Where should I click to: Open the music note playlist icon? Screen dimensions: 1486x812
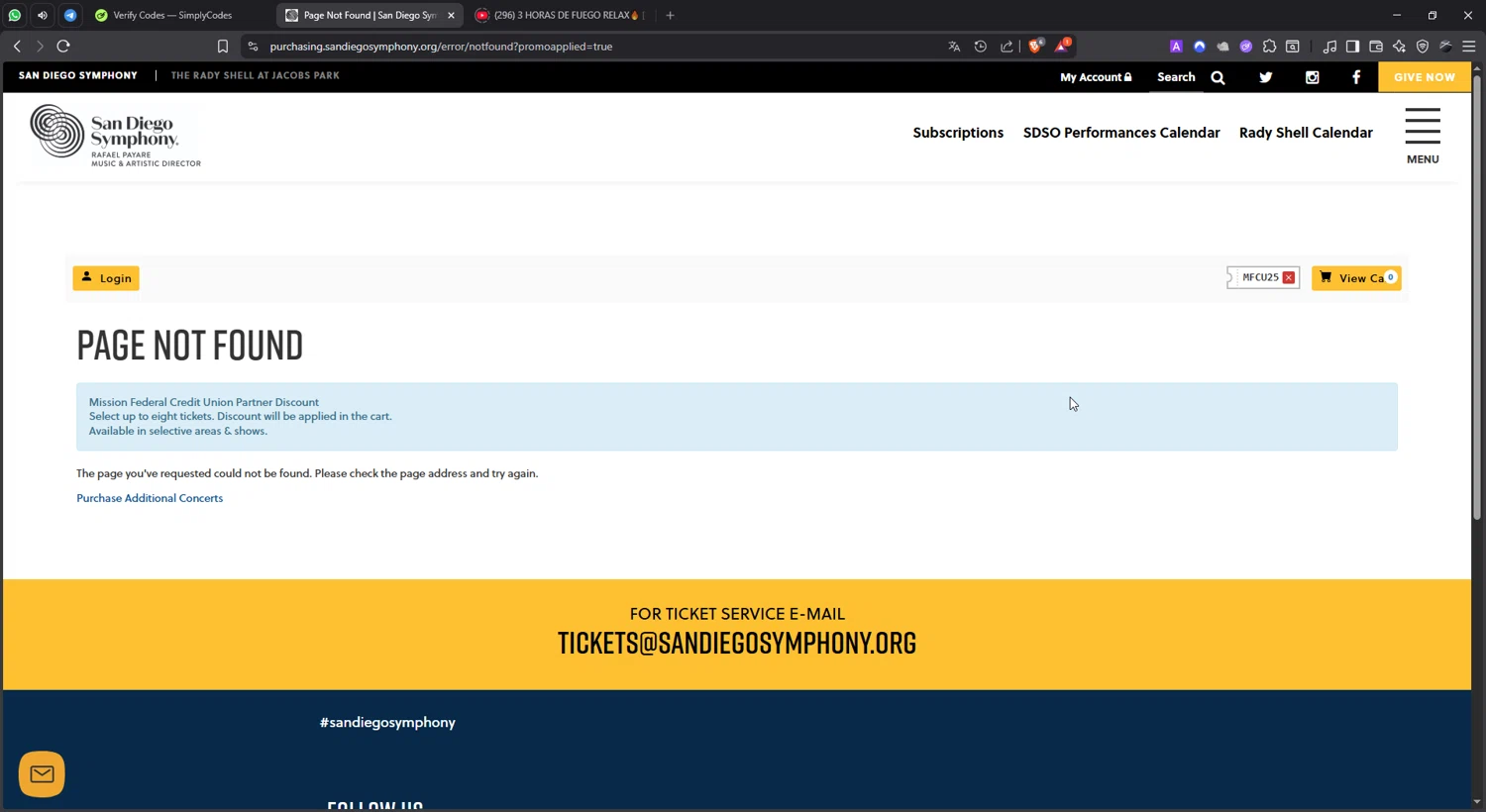click(x=1329, y=46)
